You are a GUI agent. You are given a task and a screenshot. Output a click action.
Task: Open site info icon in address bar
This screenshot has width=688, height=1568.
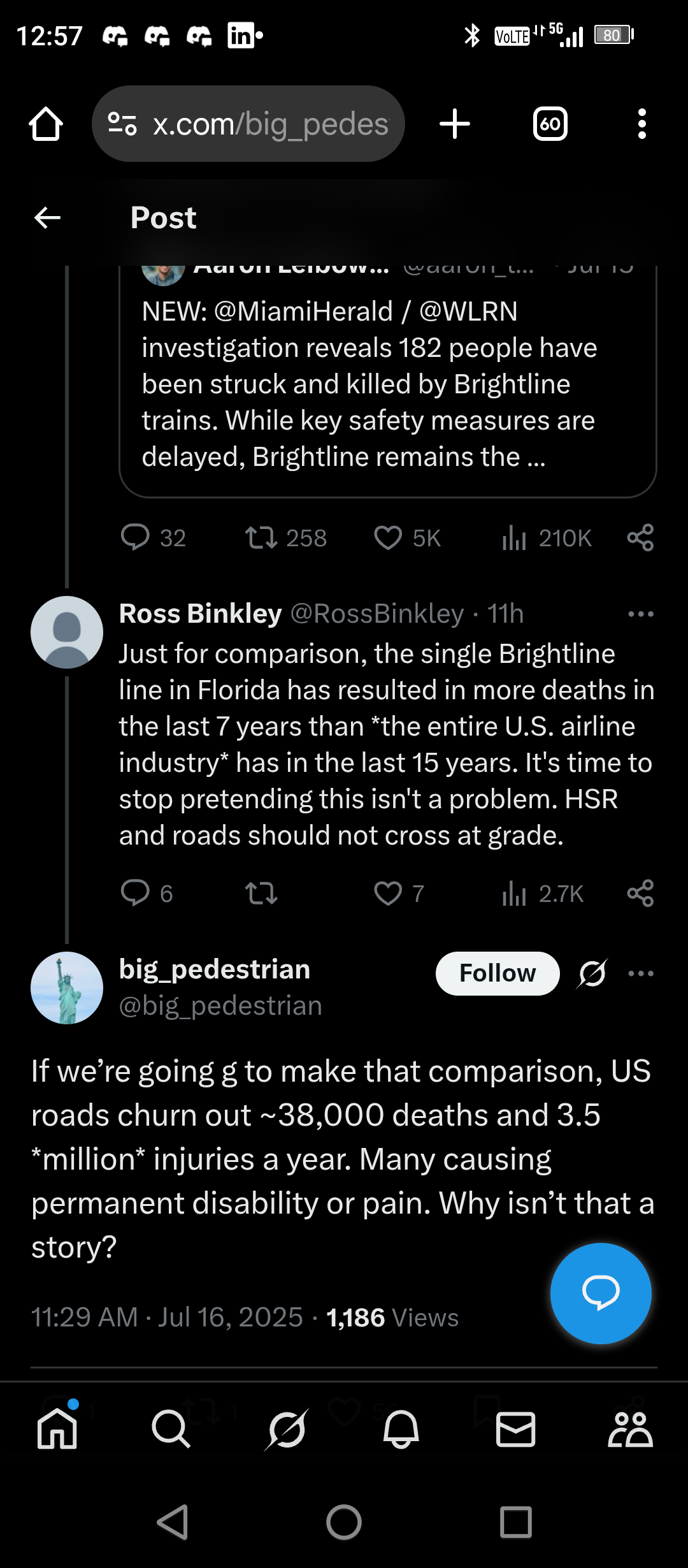pyautogui.click(x=122, y=124)
